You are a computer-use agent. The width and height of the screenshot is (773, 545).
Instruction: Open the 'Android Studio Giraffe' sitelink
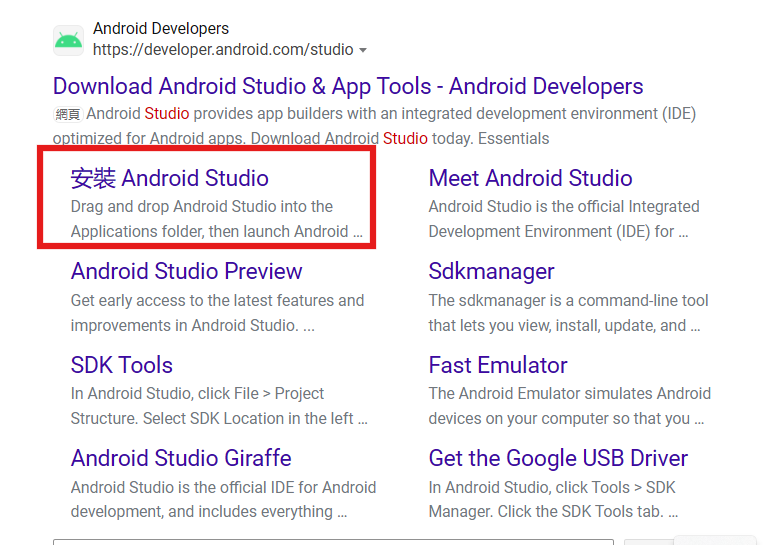click(181, 458)
